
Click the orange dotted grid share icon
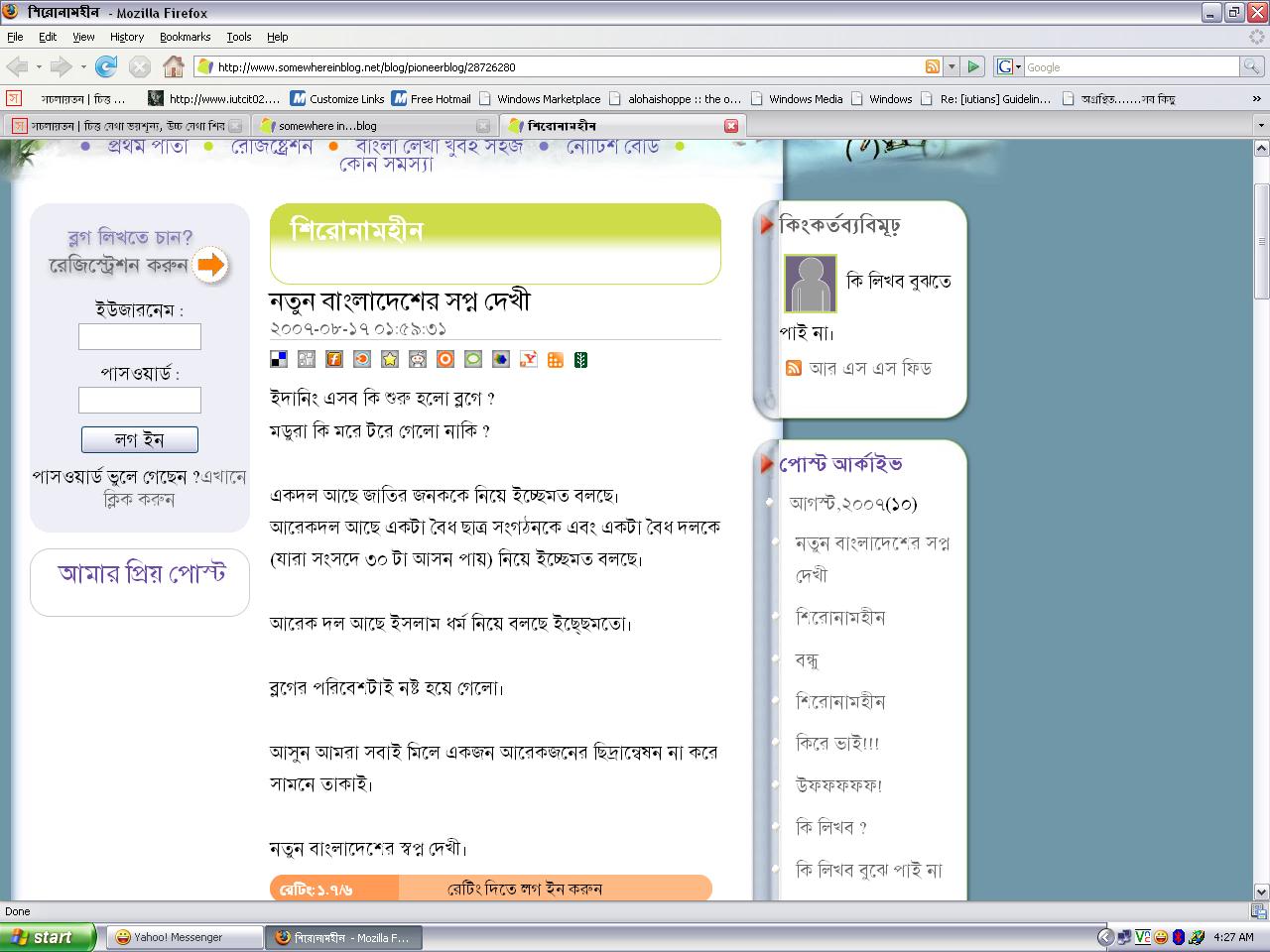tap(556, 359)
